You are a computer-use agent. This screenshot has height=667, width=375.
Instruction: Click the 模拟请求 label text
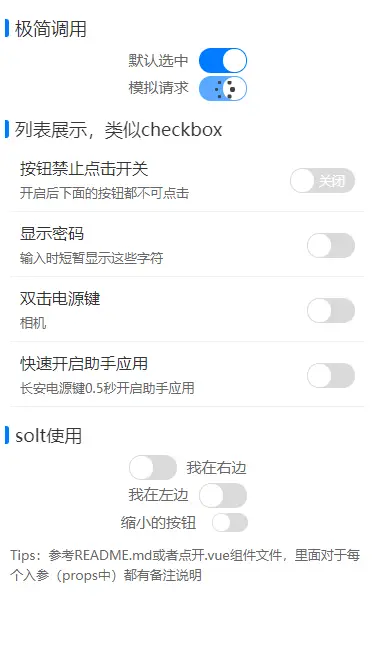pos(158,88)
